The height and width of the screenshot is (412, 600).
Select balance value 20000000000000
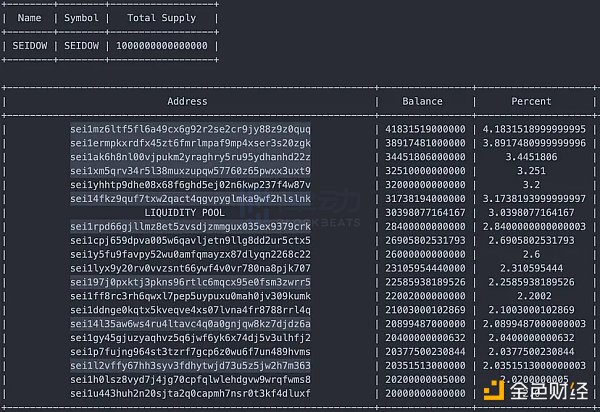(x=425, y=394)
